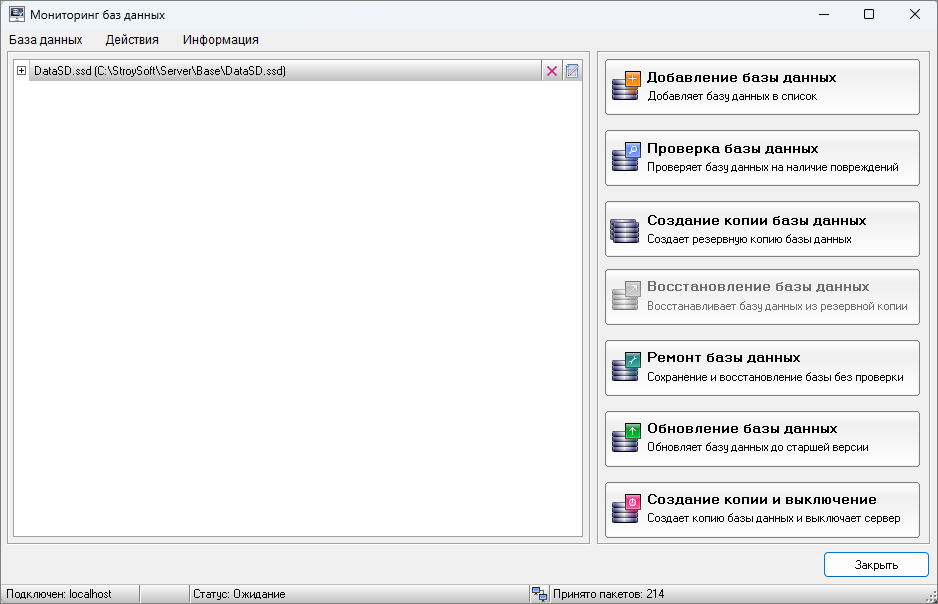Click the «Создание копии и выключение» icon
938x604 pixels.
click(x=625, y=510)
